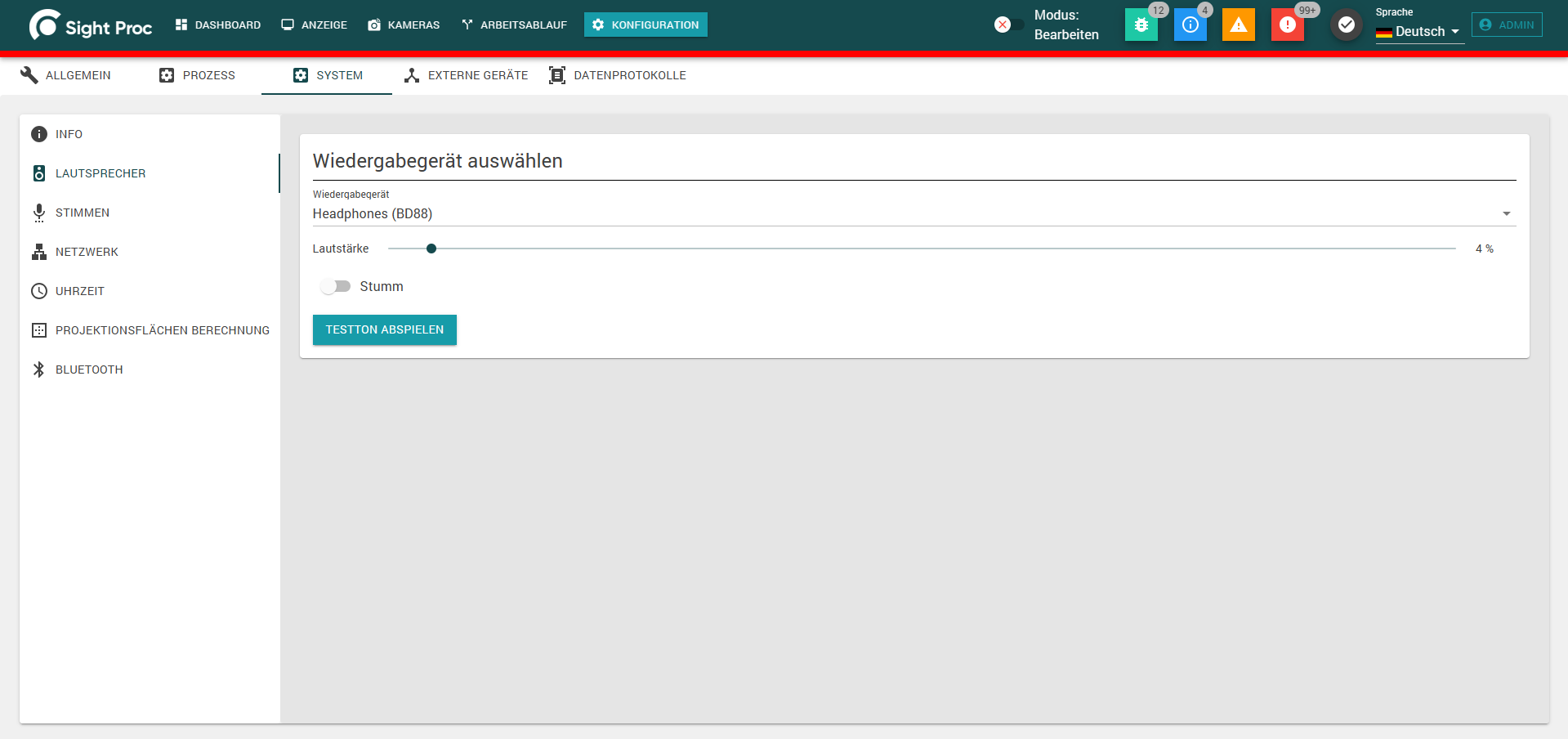Select Headphones (BD88) combo box field
The width and height of the screenshot is (1568, 739).
914,213
